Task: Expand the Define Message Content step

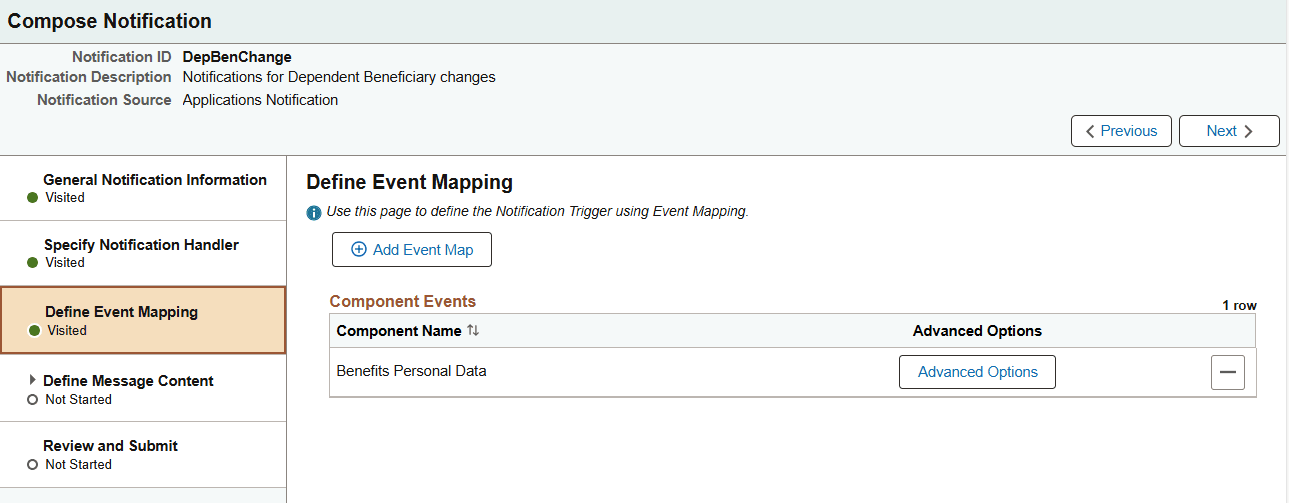Action: click(x=33, y=380)
